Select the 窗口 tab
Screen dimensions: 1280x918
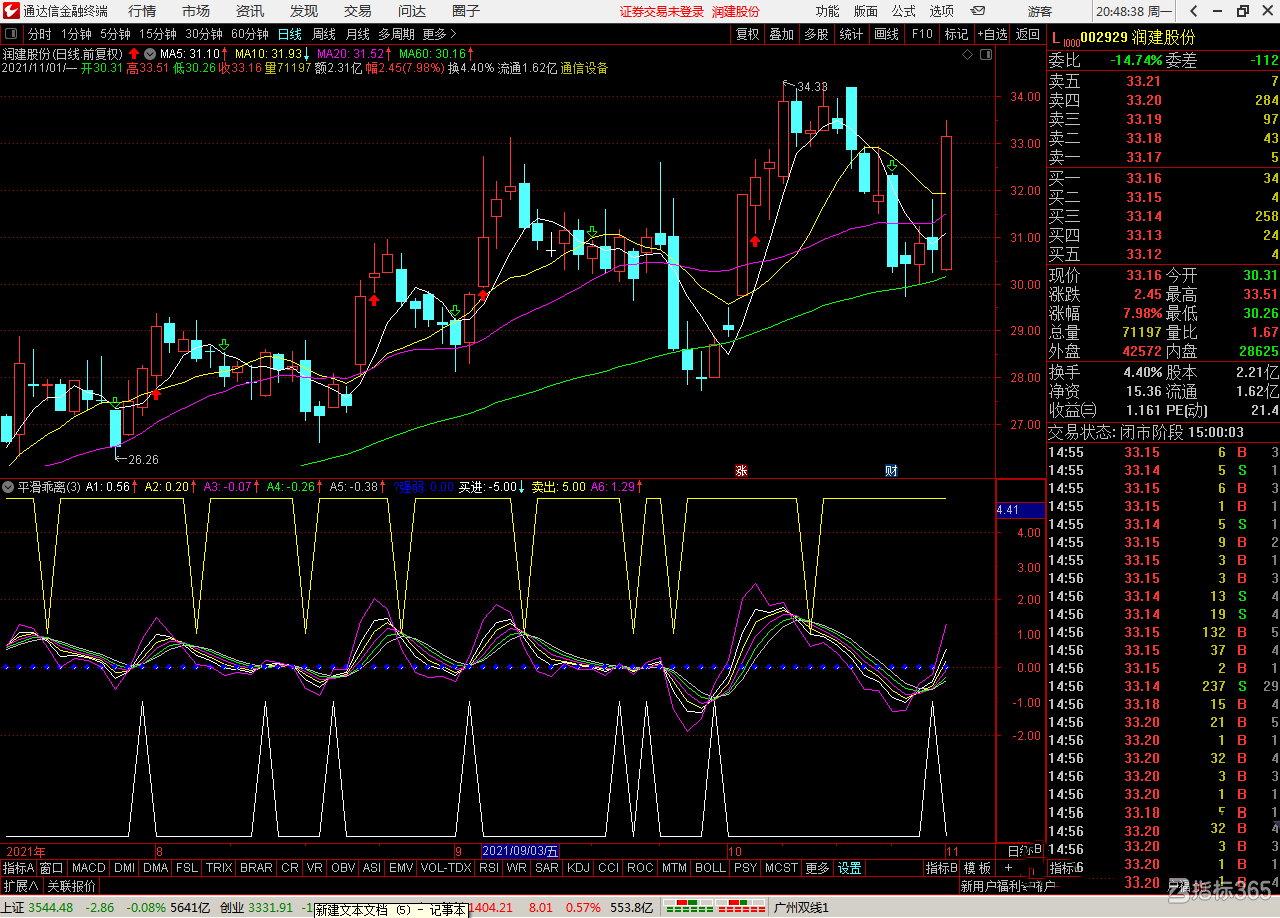pos(52,868)
